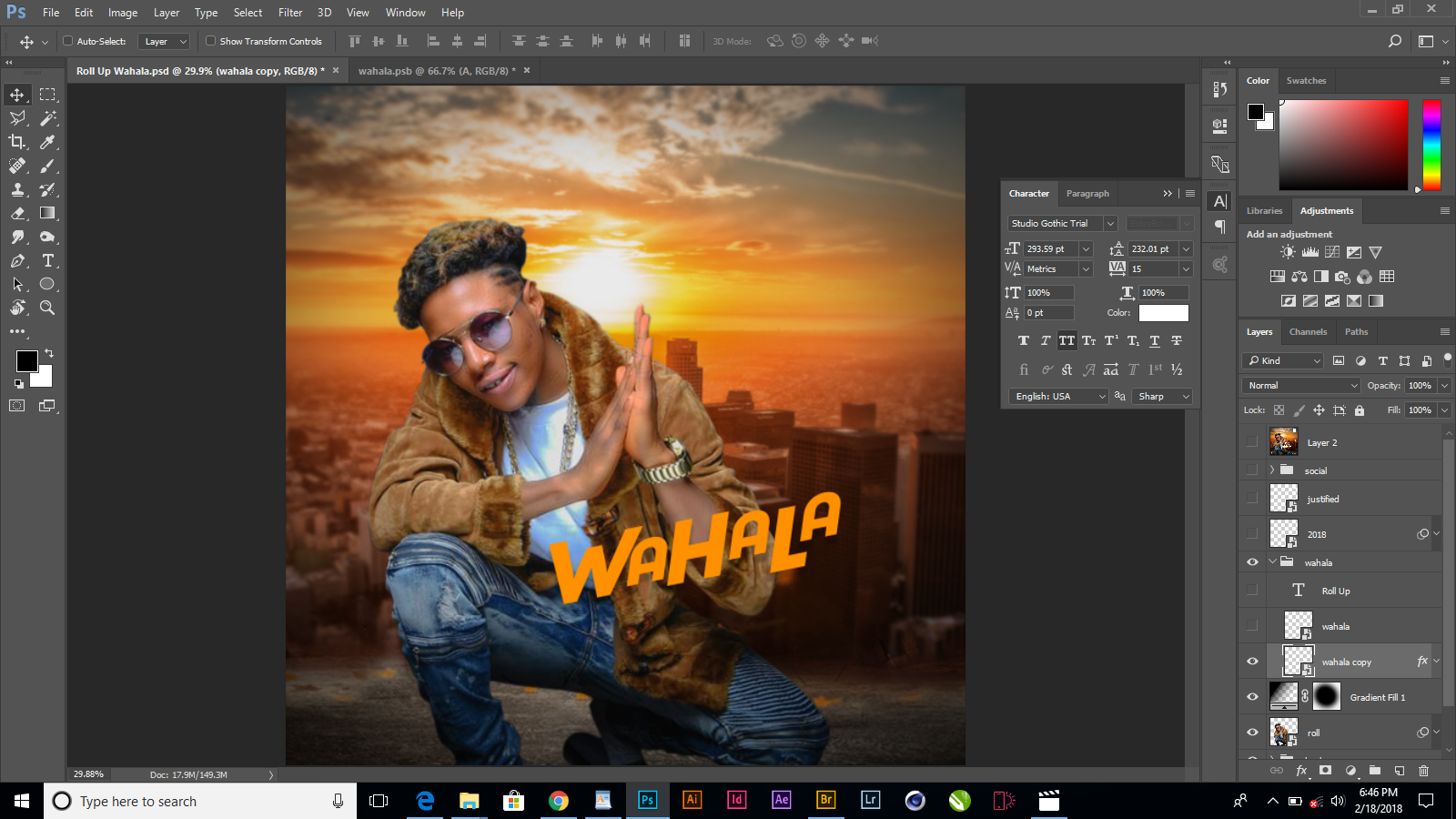Create a new group with folder icon

tap(1375, 770)
